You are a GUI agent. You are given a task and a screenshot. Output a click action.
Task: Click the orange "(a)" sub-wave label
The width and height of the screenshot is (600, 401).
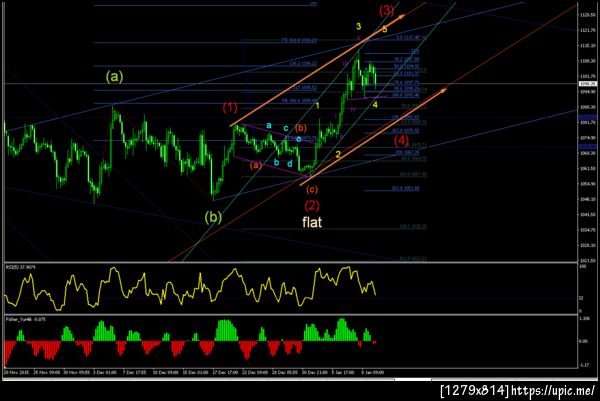coord(256,165)
